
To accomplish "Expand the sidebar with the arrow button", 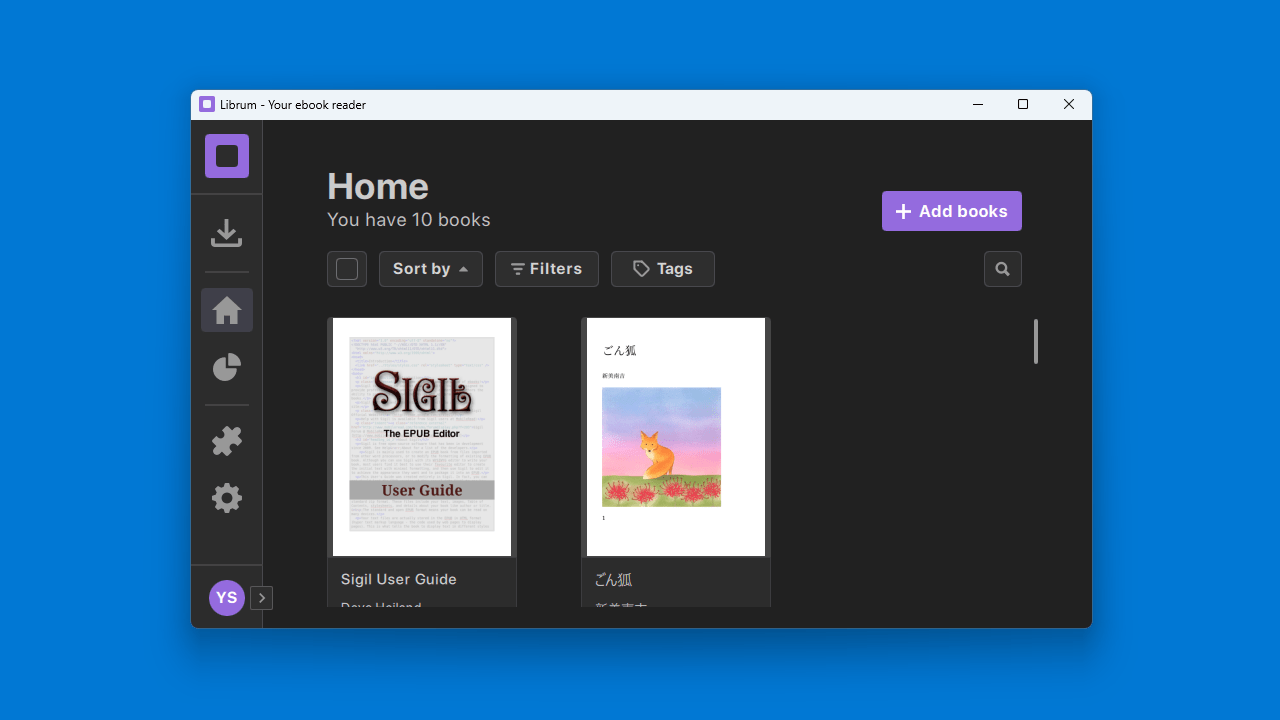I will tap(261, 598).
